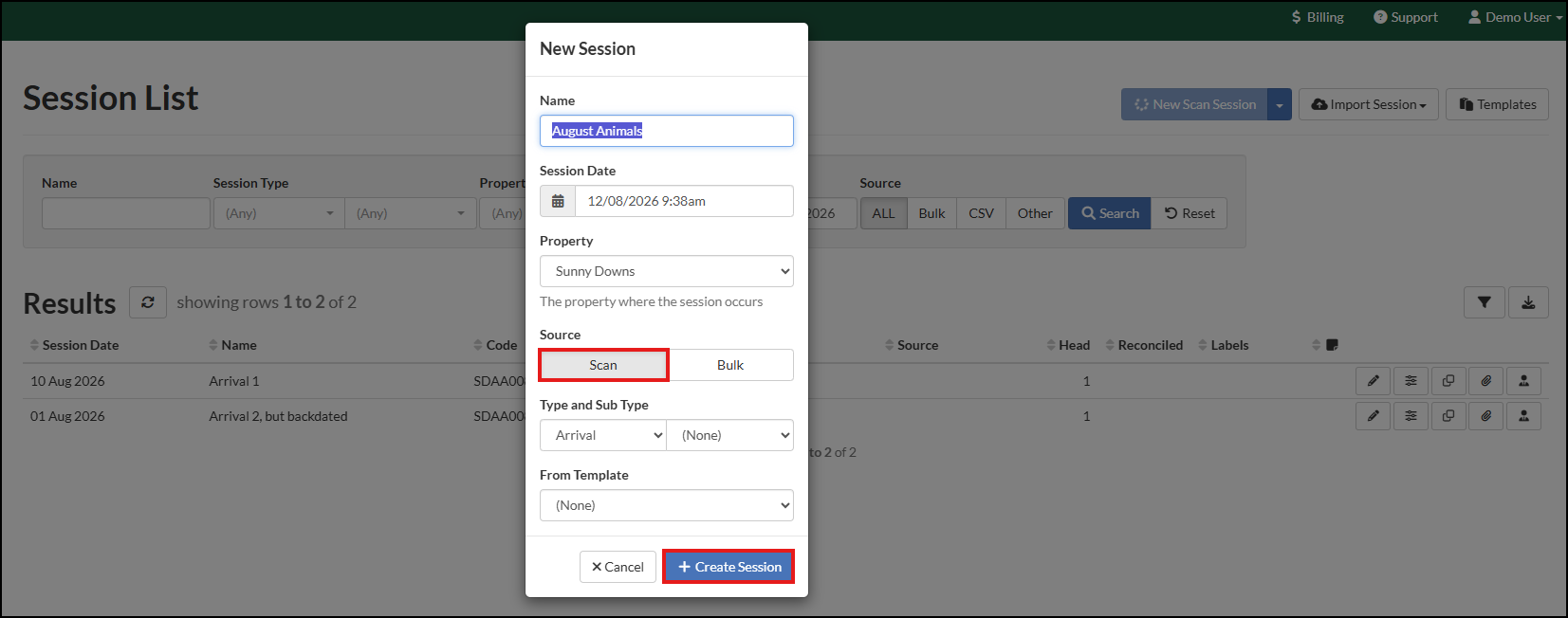1568x618 pixels.
Task: Sort the table by the Source column
Action: click(x=912, y=345)
